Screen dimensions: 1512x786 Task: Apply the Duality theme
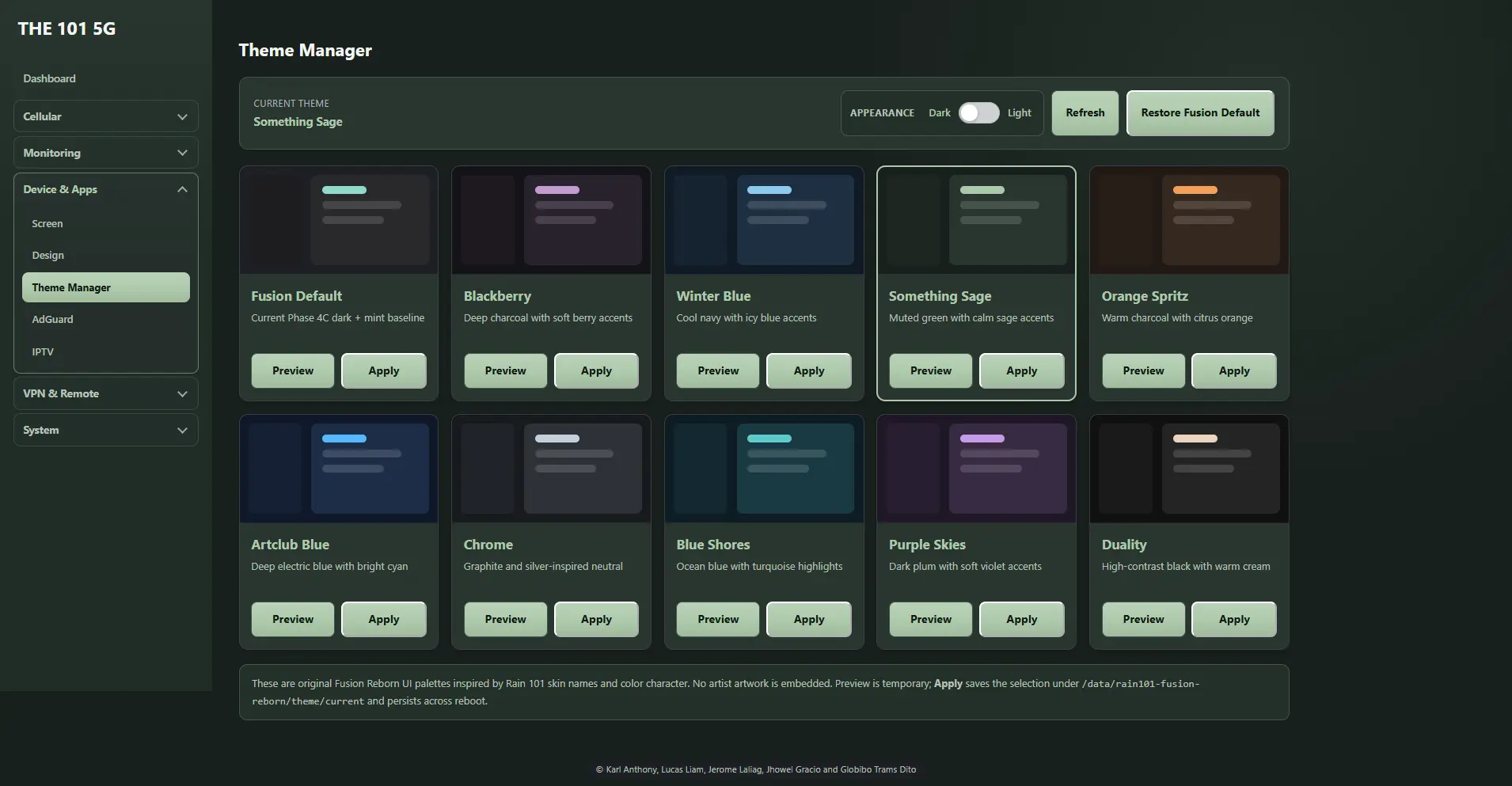coord(1234,619)
